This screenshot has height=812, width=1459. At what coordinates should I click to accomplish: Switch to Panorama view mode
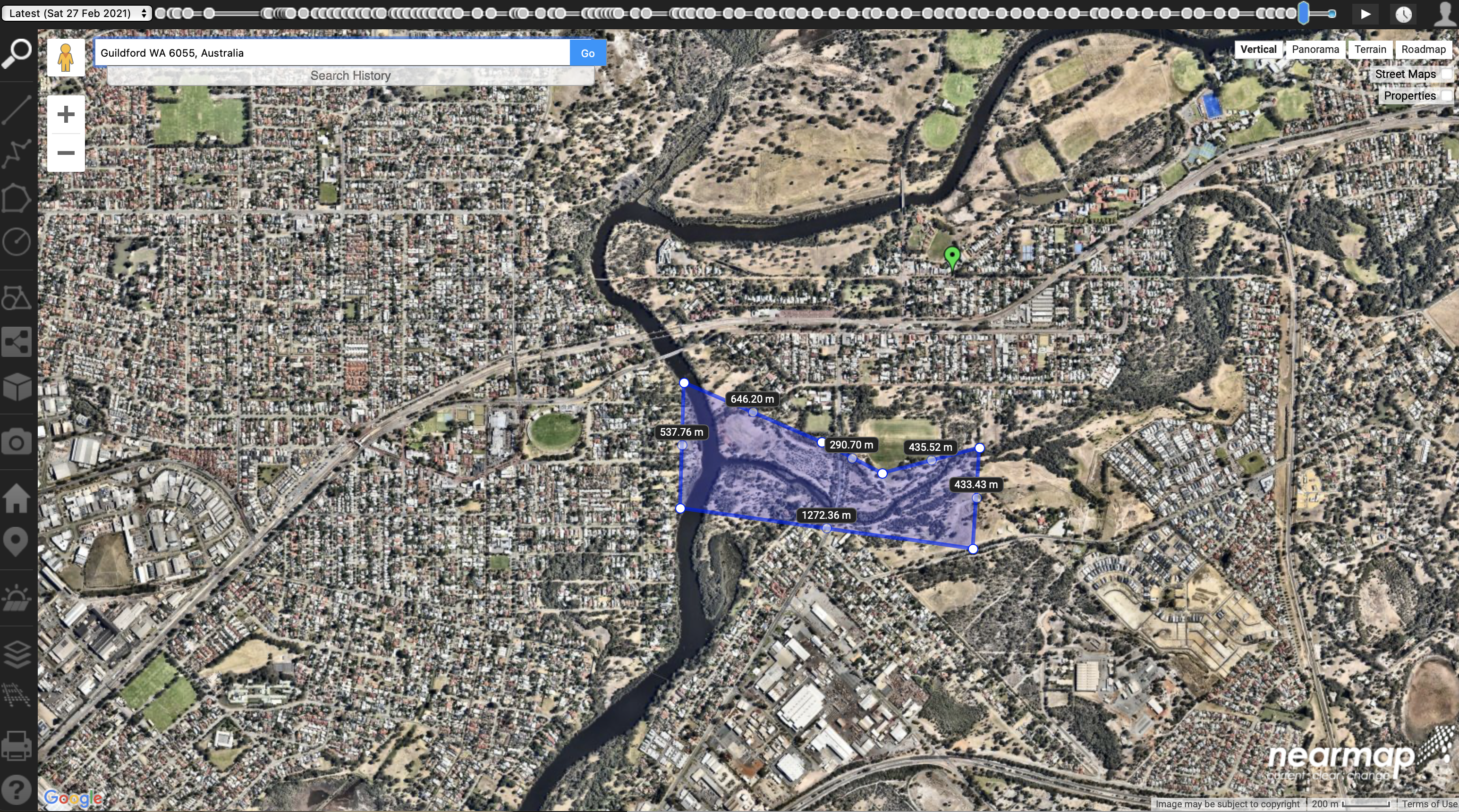[x=1315, y=48]
